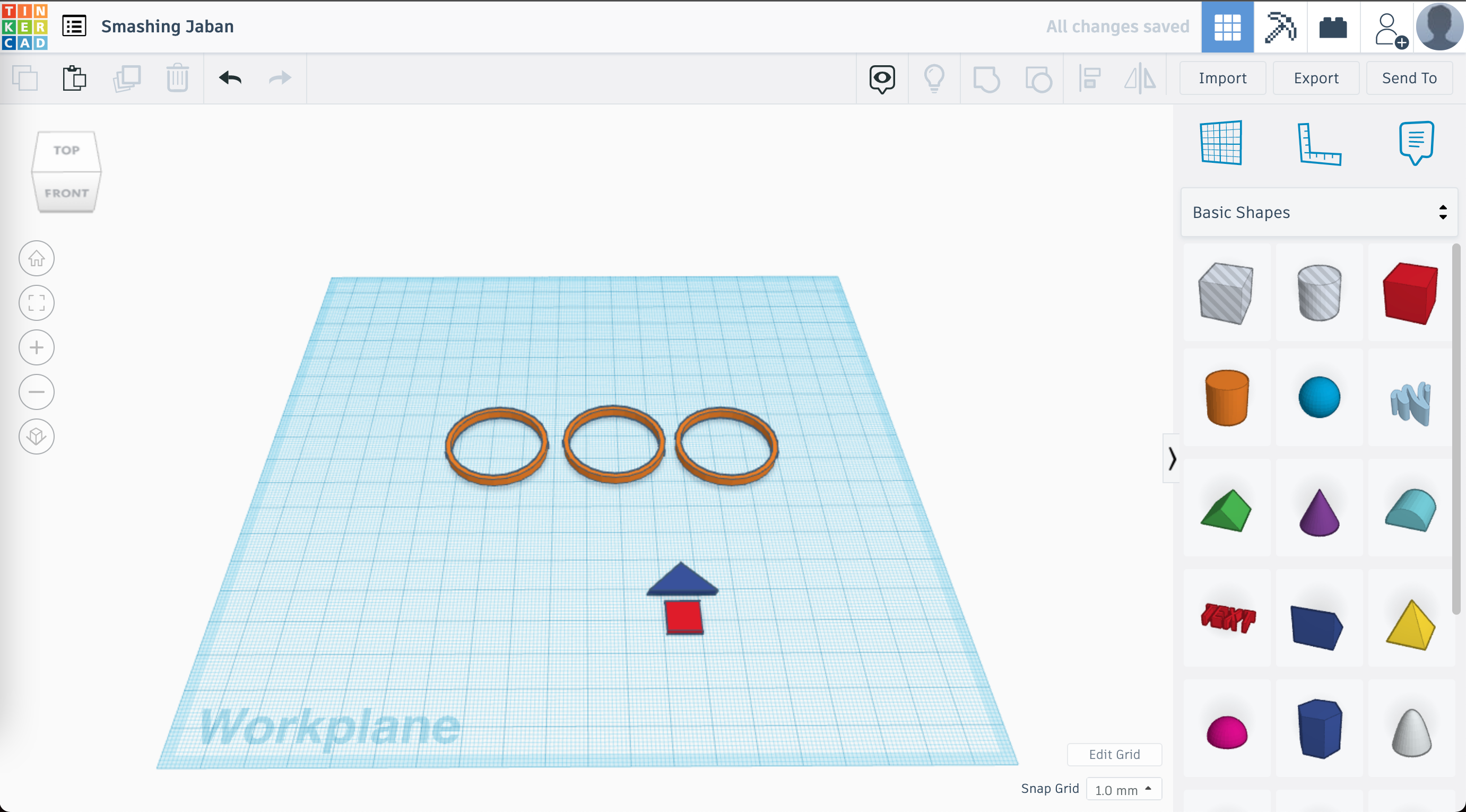
Task: Rename design title Smashing Jaban
Action: pyautogui.click(x=167, y=26)
